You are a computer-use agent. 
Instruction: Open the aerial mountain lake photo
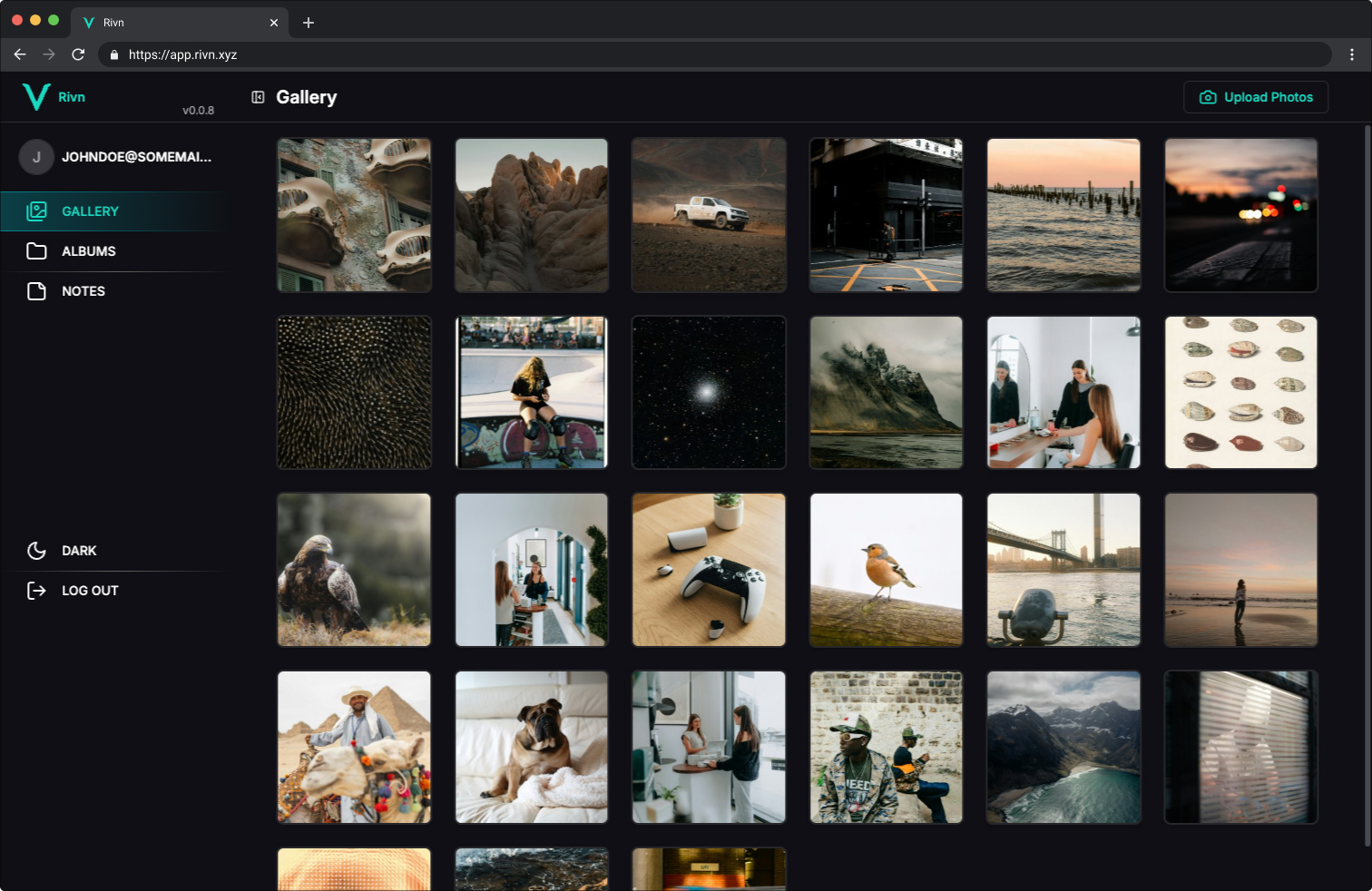pos(1063,747)
